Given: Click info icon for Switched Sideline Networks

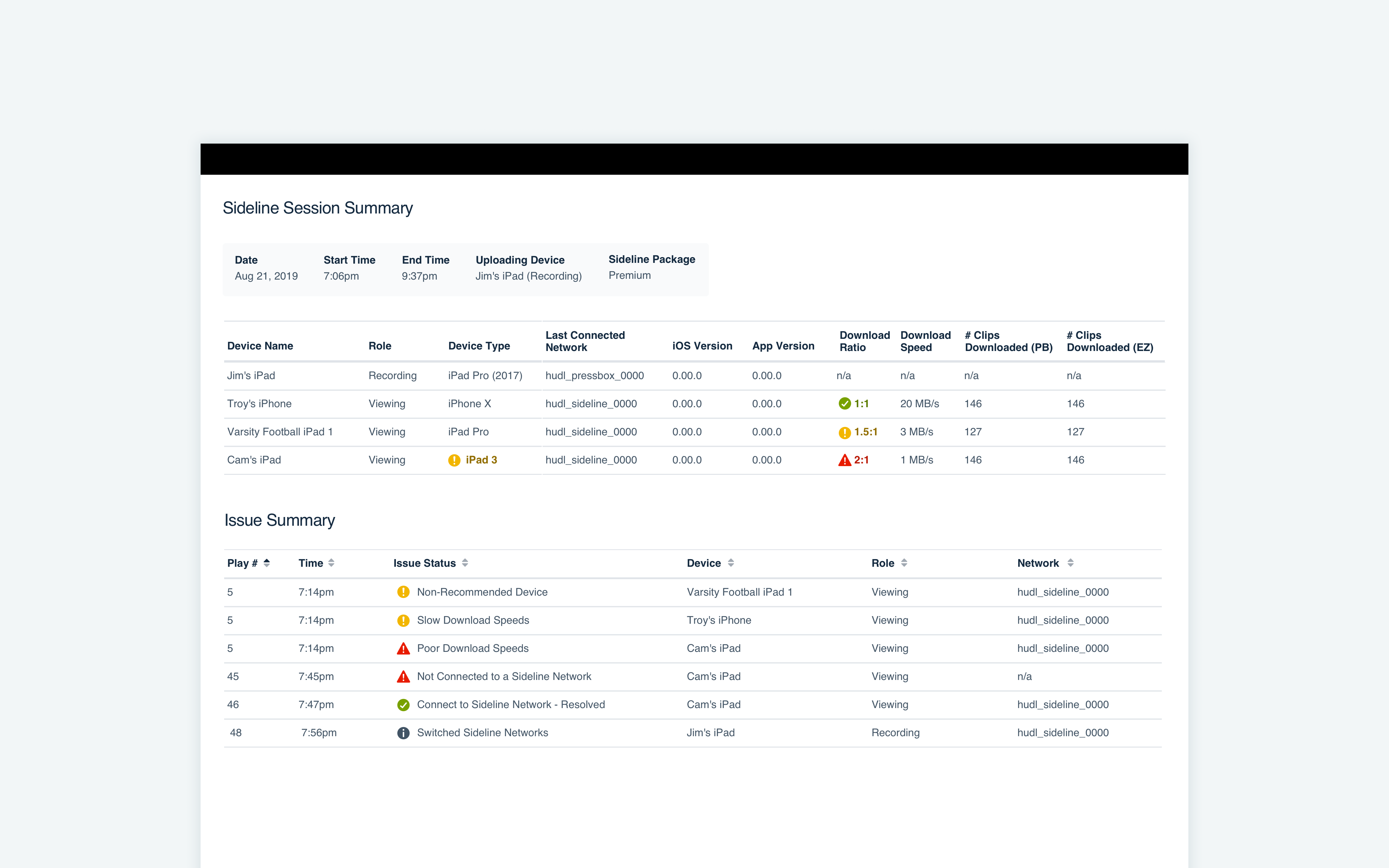Looking at the screenshot, I should point(403,733).
